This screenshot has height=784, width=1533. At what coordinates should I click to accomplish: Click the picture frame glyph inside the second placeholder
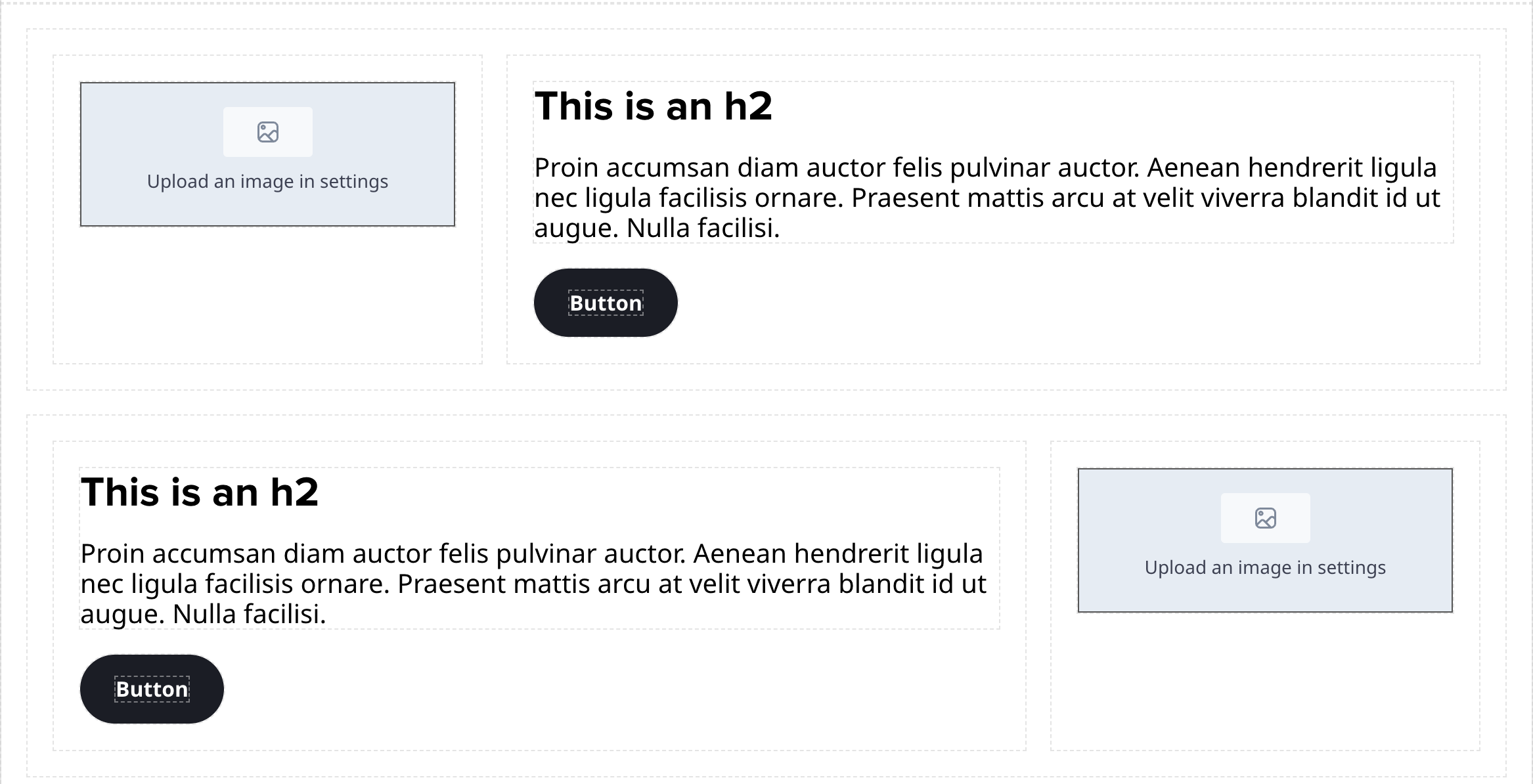pos(1264,517)
